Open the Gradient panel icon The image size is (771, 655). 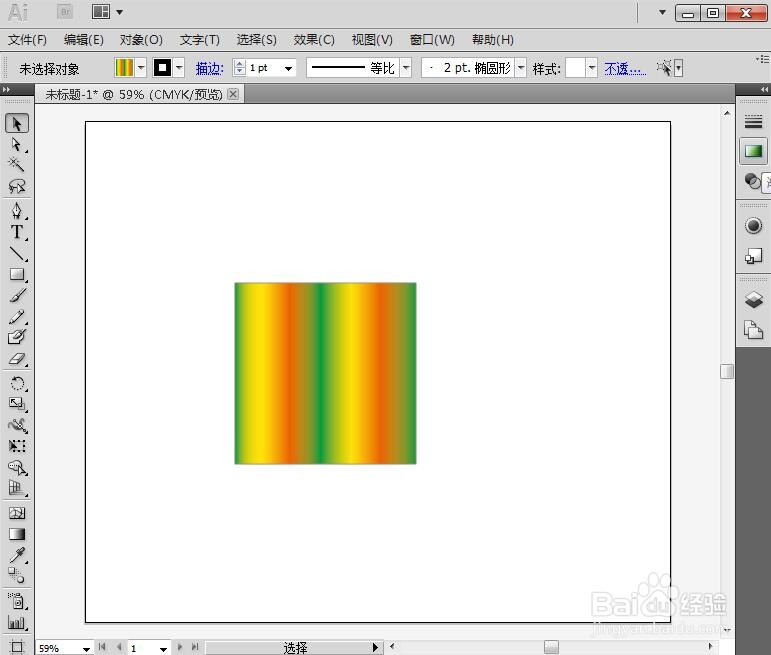point(753,151)
